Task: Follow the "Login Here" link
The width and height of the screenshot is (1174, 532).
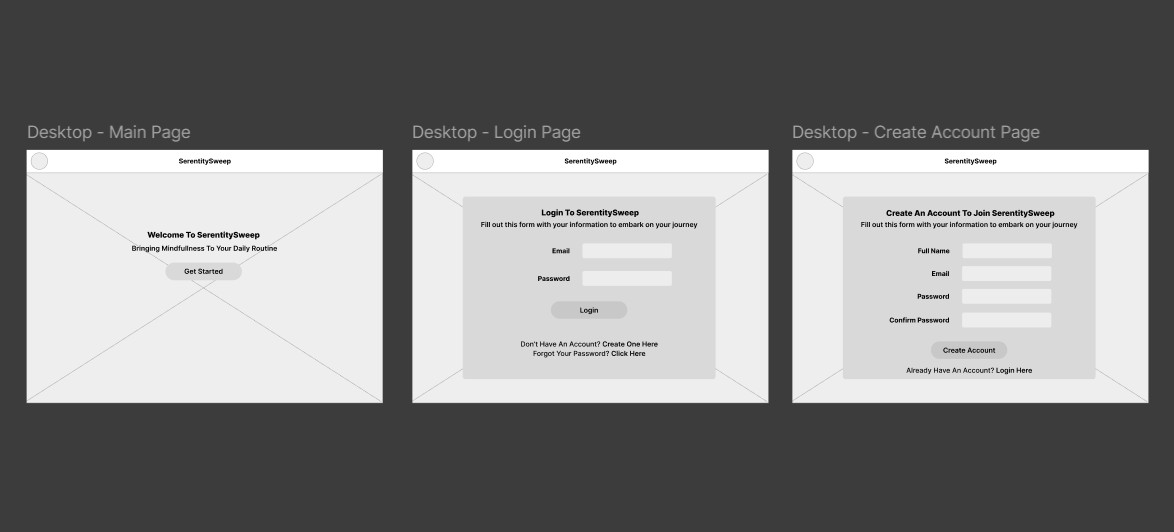Action: pos(1014,371)
